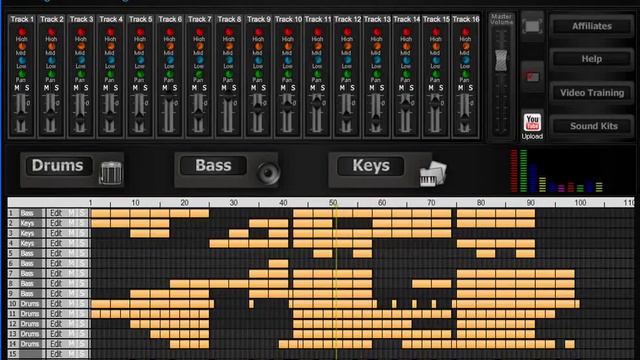Image resolution: width=640 pixels, height=360 pixels.
Task: Click timeline ruler at bar 50
Action: click(333, 202)
